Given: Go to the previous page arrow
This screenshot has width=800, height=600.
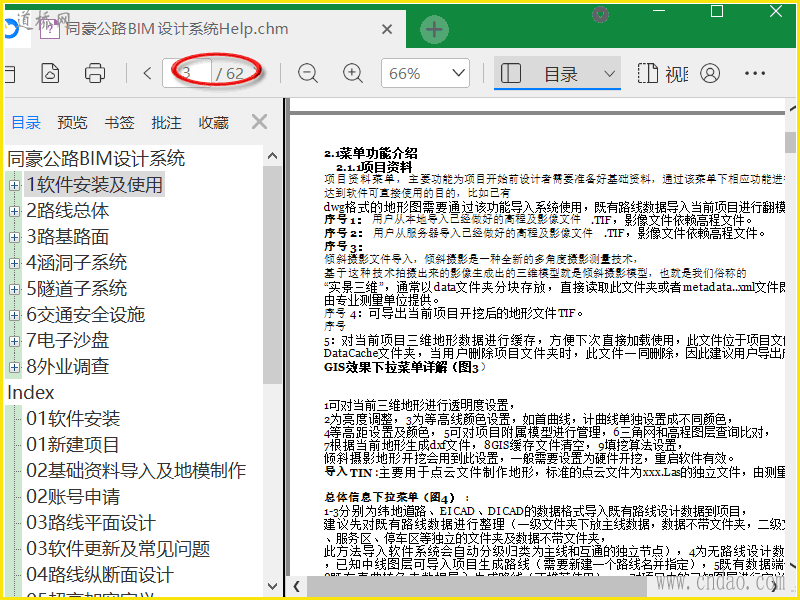Looking at the screenshot, I should pos(147,73).
